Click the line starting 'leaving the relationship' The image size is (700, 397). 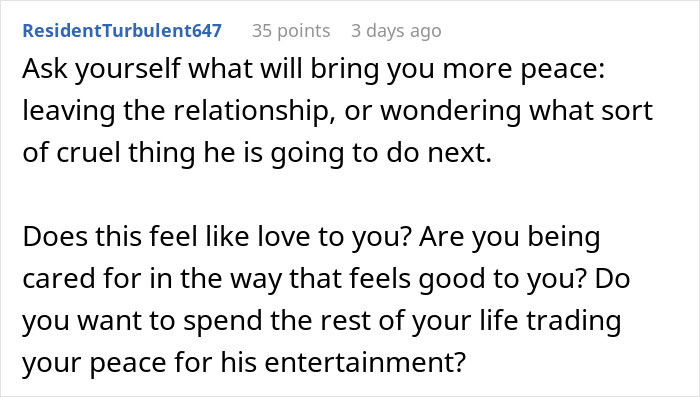(338, 111)
